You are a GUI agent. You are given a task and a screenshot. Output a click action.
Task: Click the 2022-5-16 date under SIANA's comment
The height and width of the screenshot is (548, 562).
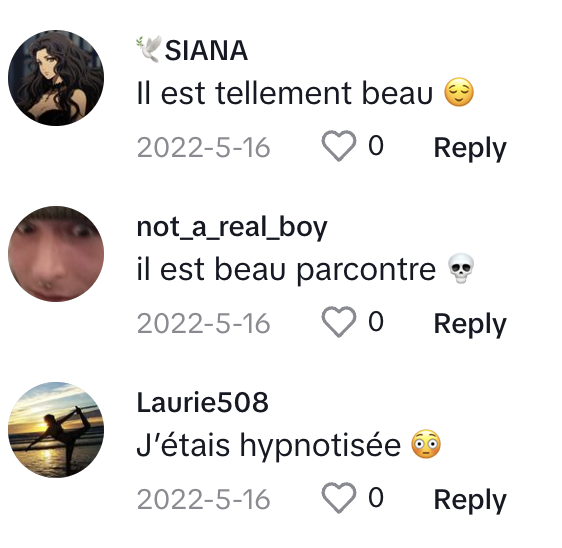[x=203, y=148]
